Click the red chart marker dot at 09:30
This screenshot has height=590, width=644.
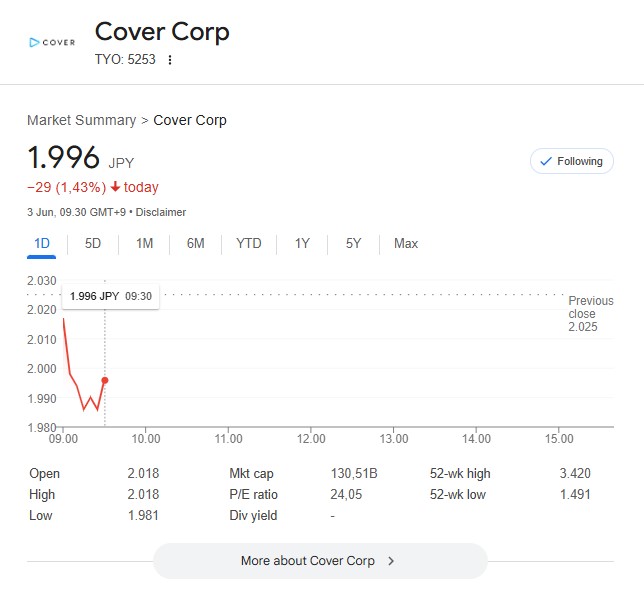click(x=105, y=381)
